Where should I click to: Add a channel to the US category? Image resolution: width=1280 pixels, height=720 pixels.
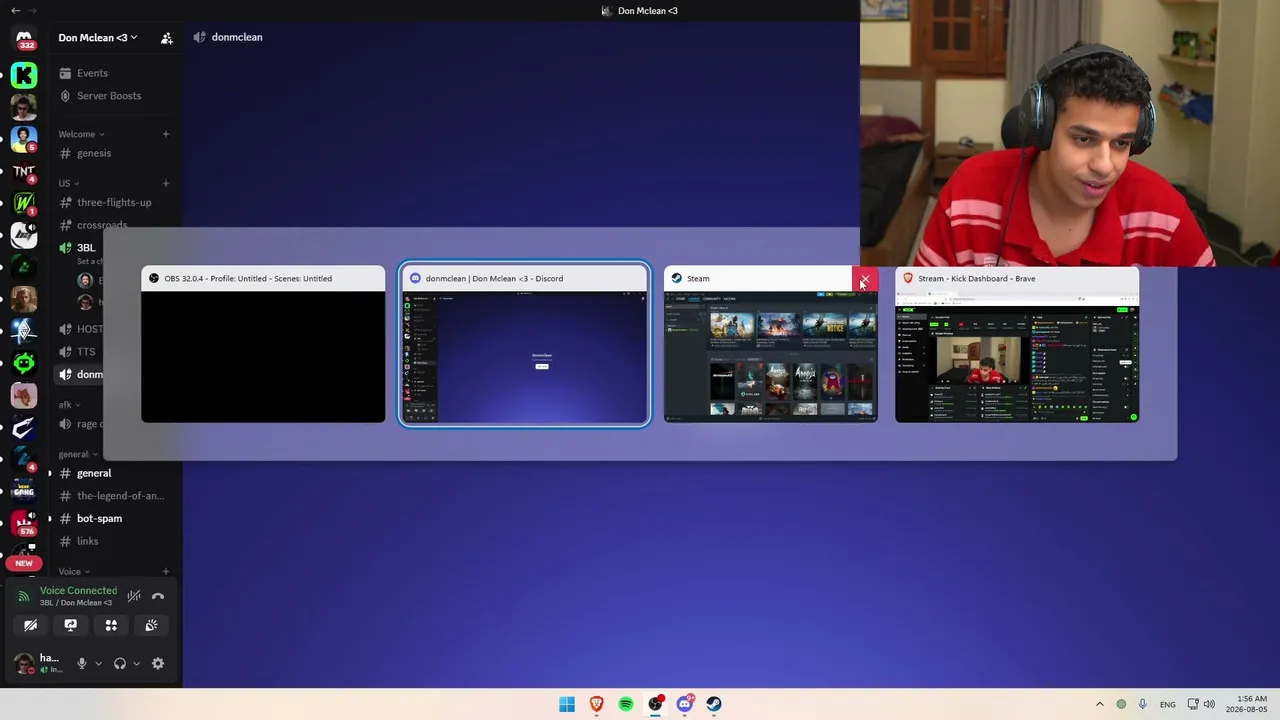tap(166, 183)
